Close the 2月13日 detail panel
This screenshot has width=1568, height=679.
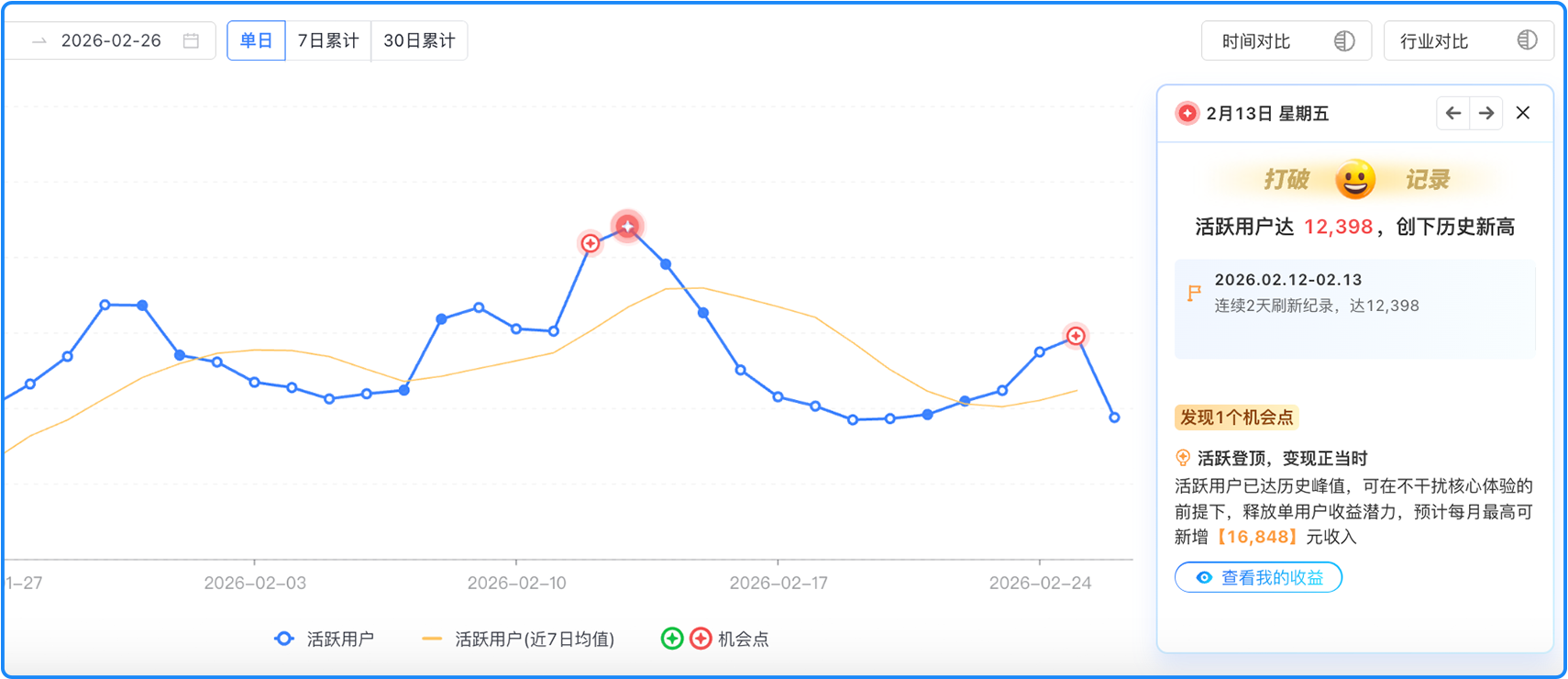pos(1523,113)
